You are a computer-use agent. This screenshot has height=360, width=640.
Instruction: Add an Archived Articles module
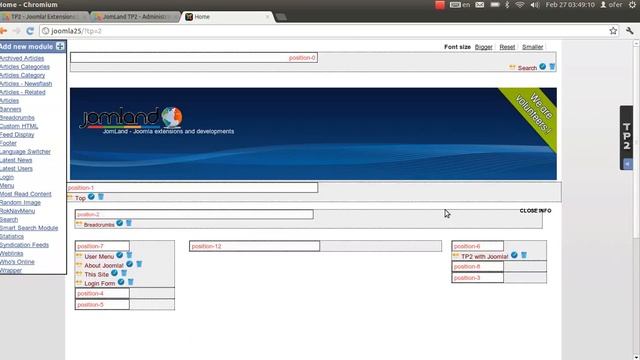click(22, 58)
